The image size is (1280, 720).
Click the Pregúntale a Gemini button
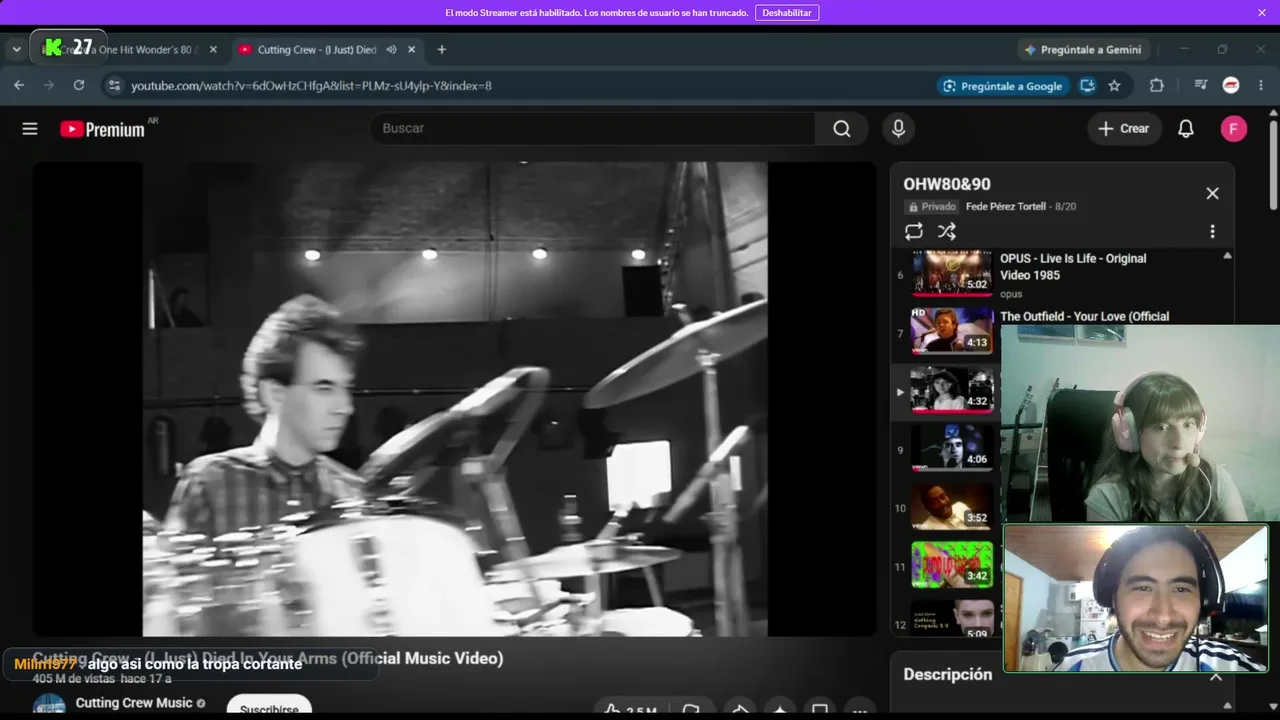[x=1082, y=50]
